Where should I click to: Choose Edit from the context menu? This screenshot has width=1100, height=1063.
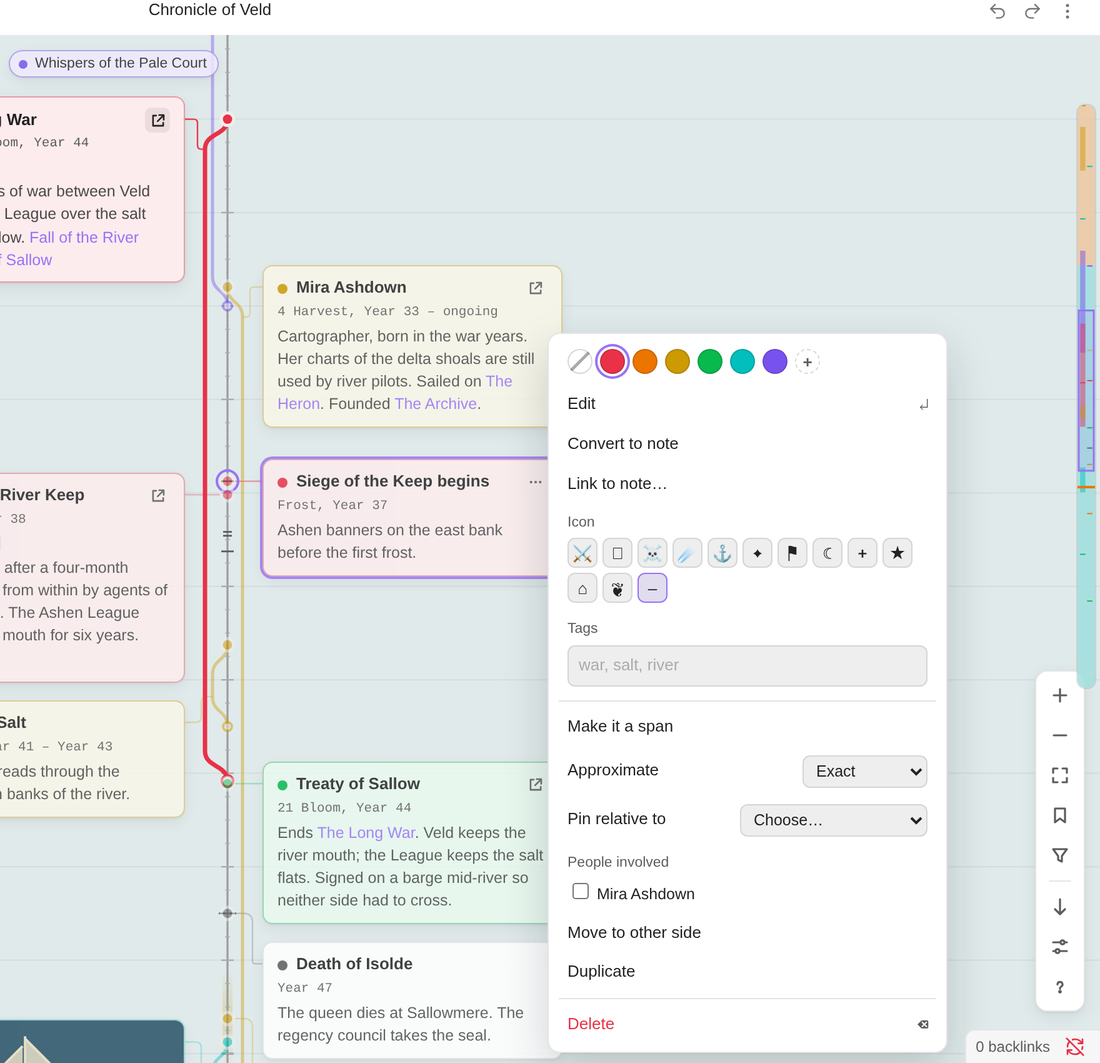point(747,403)
